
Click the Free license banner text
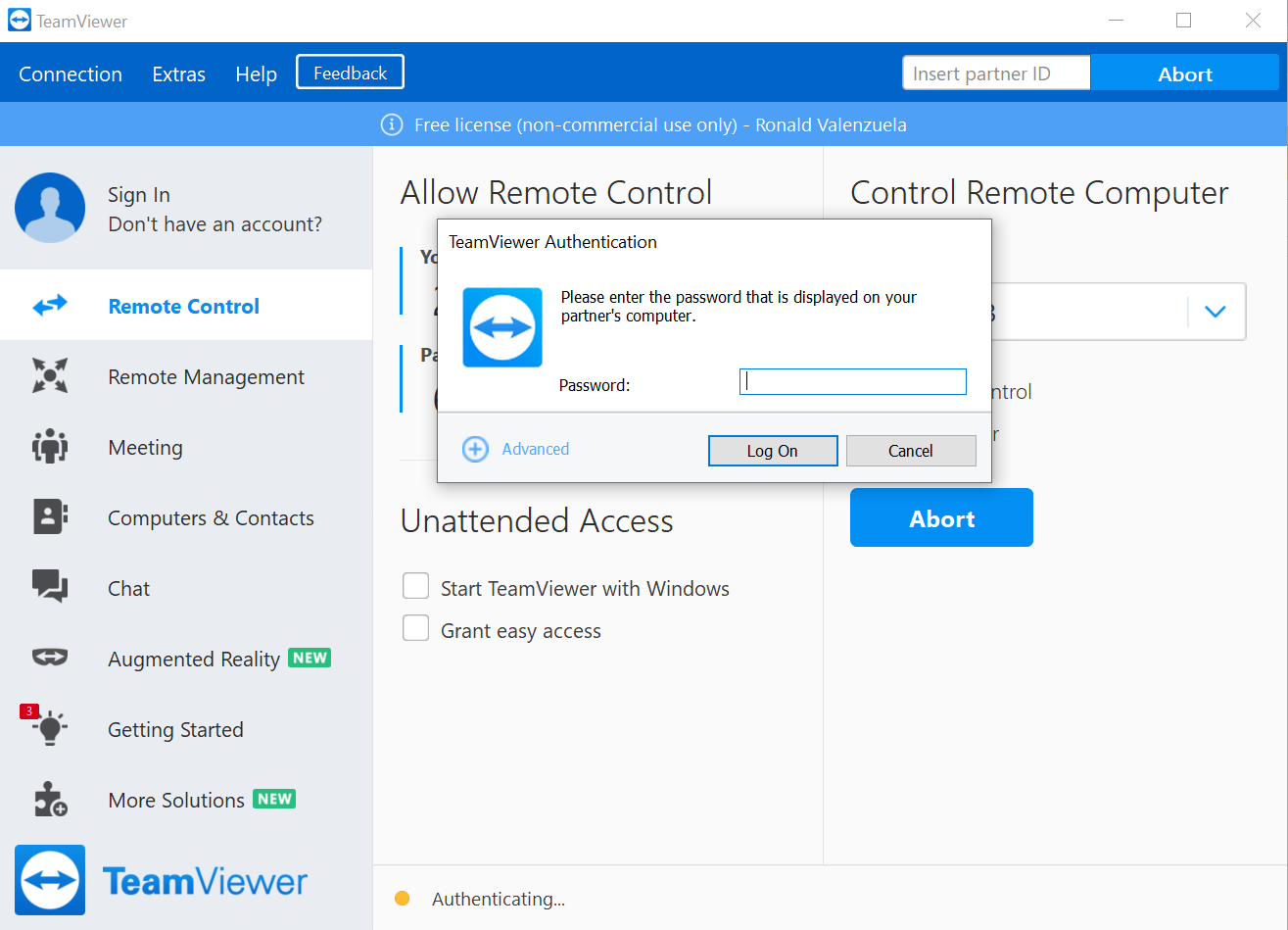[x=660, y=124]
